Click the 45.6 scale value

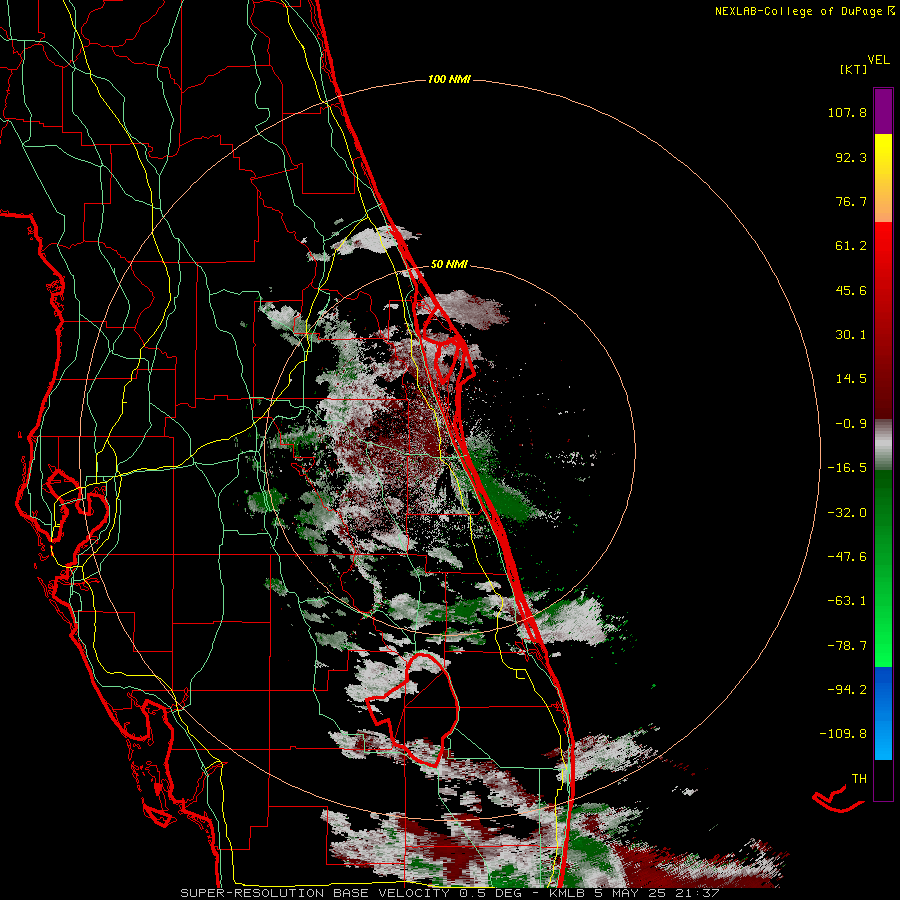tap(851, 290)
